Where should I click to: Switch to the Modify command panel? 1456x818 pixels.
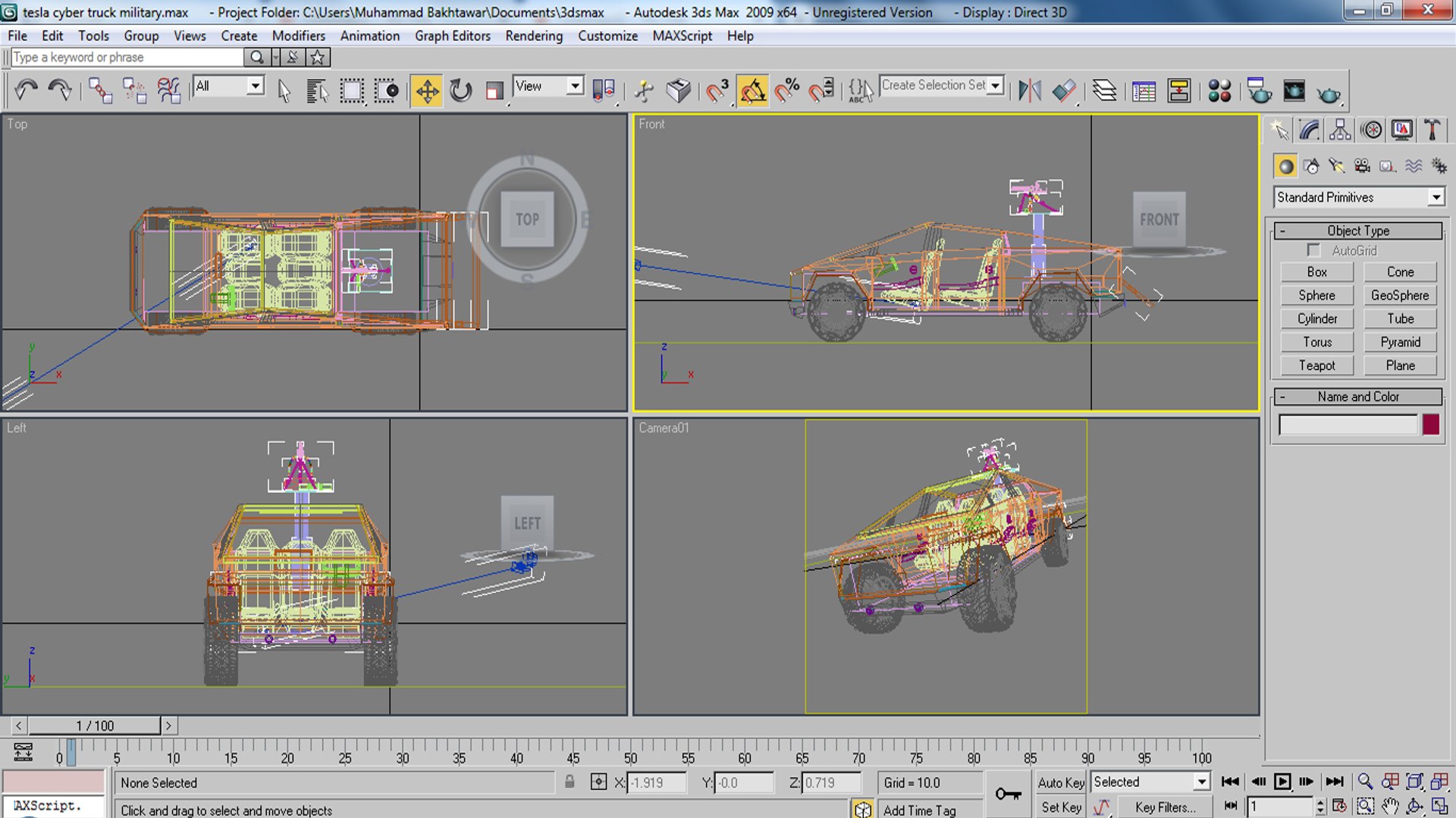pos(1310,130)
